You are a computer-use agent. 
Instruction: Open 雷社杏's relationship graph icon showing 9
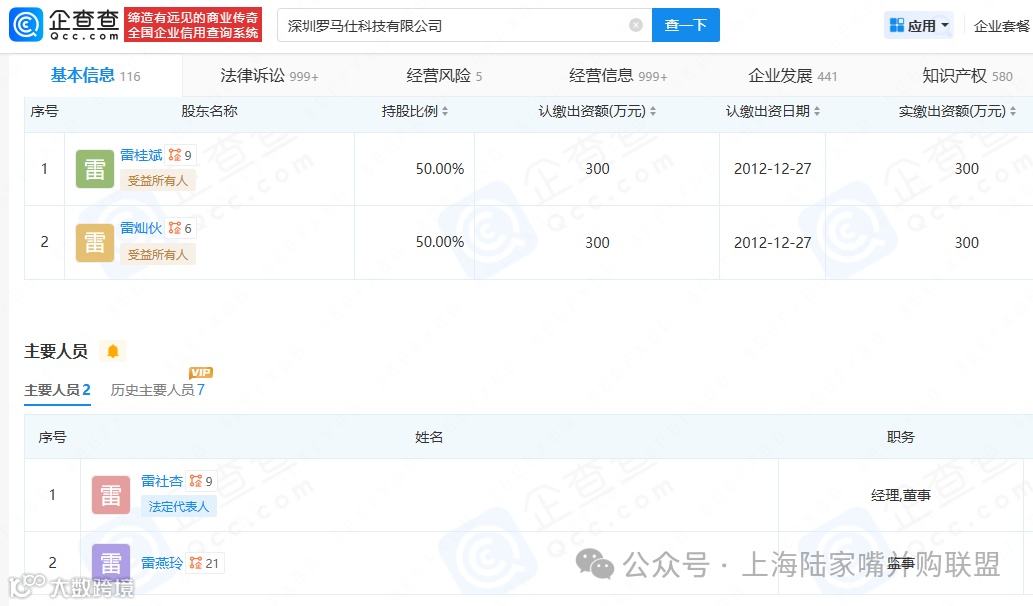197,480
